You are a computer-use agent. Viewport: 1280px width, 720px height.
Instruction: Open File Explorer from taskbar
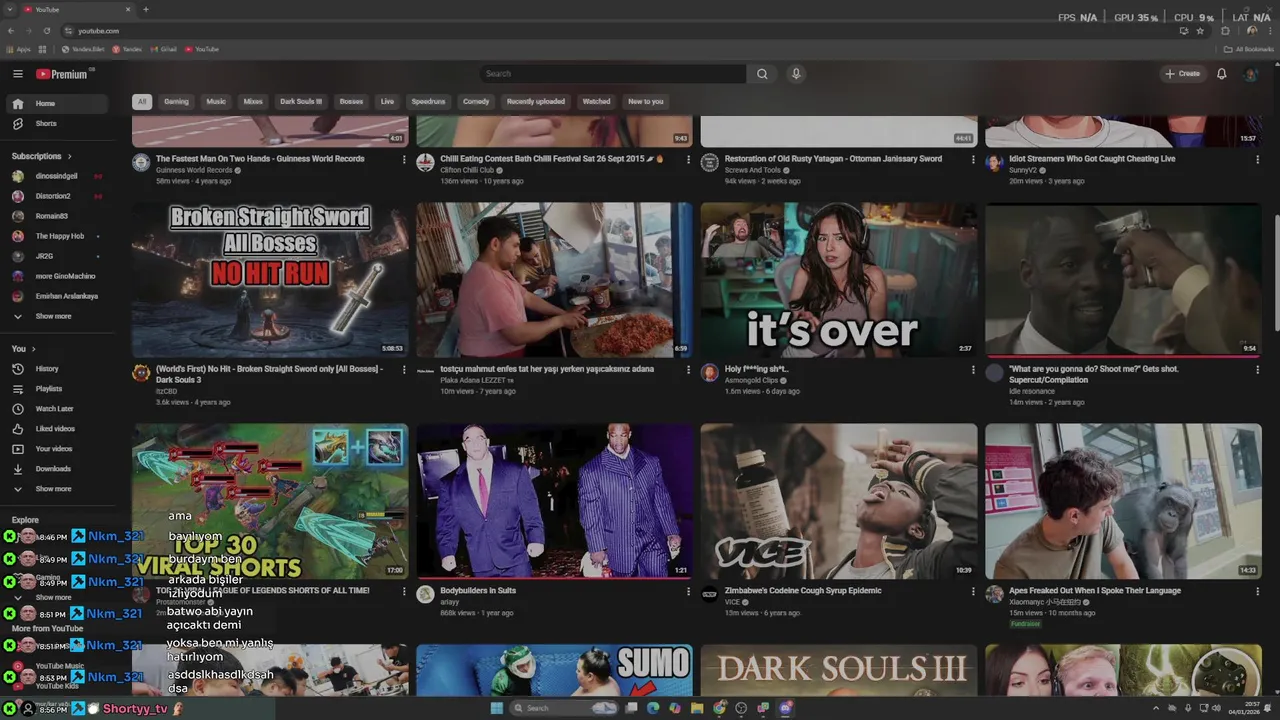coord(697,708)
